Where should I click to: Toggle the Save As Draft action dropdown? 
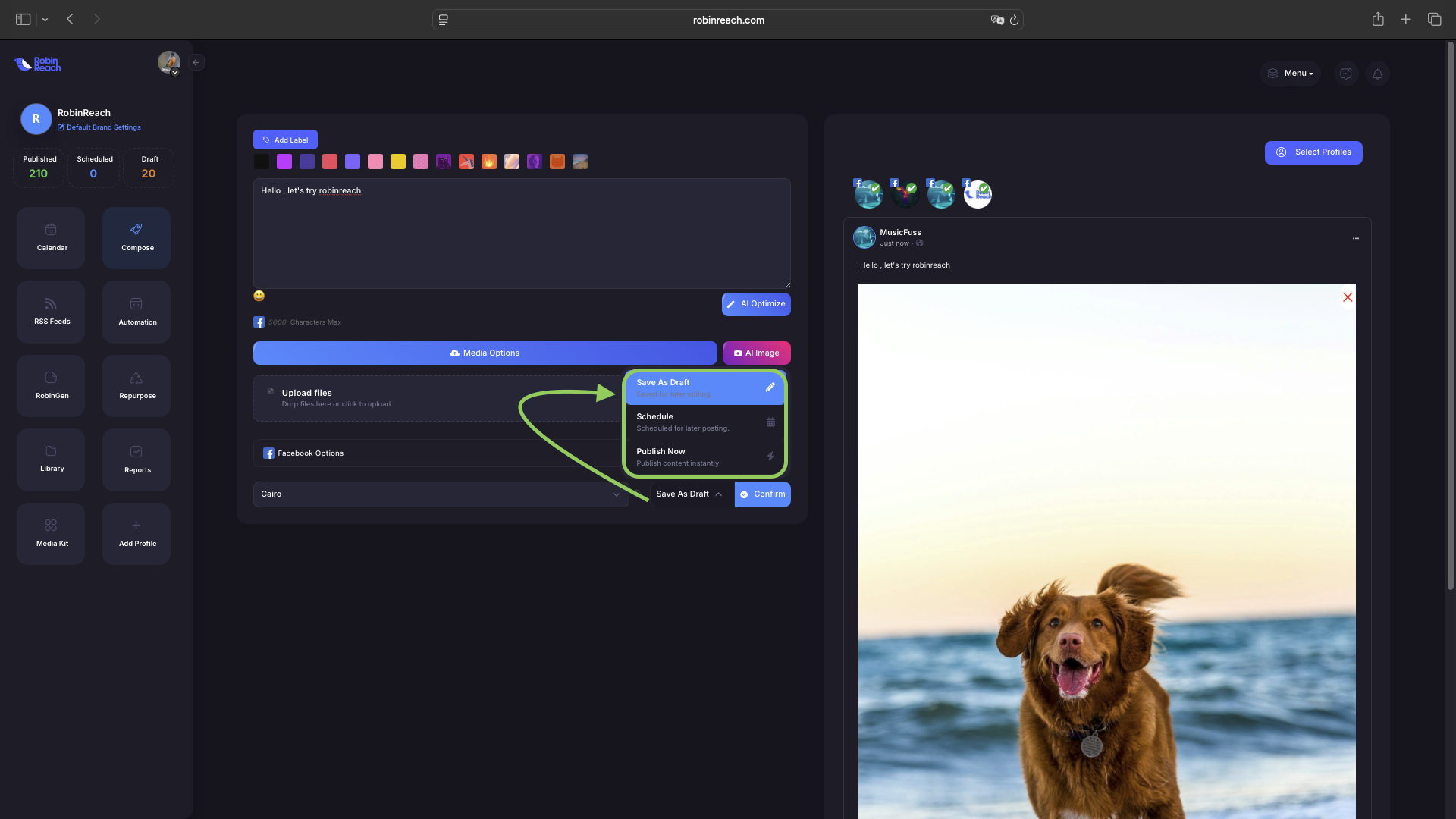click(690, 494)
